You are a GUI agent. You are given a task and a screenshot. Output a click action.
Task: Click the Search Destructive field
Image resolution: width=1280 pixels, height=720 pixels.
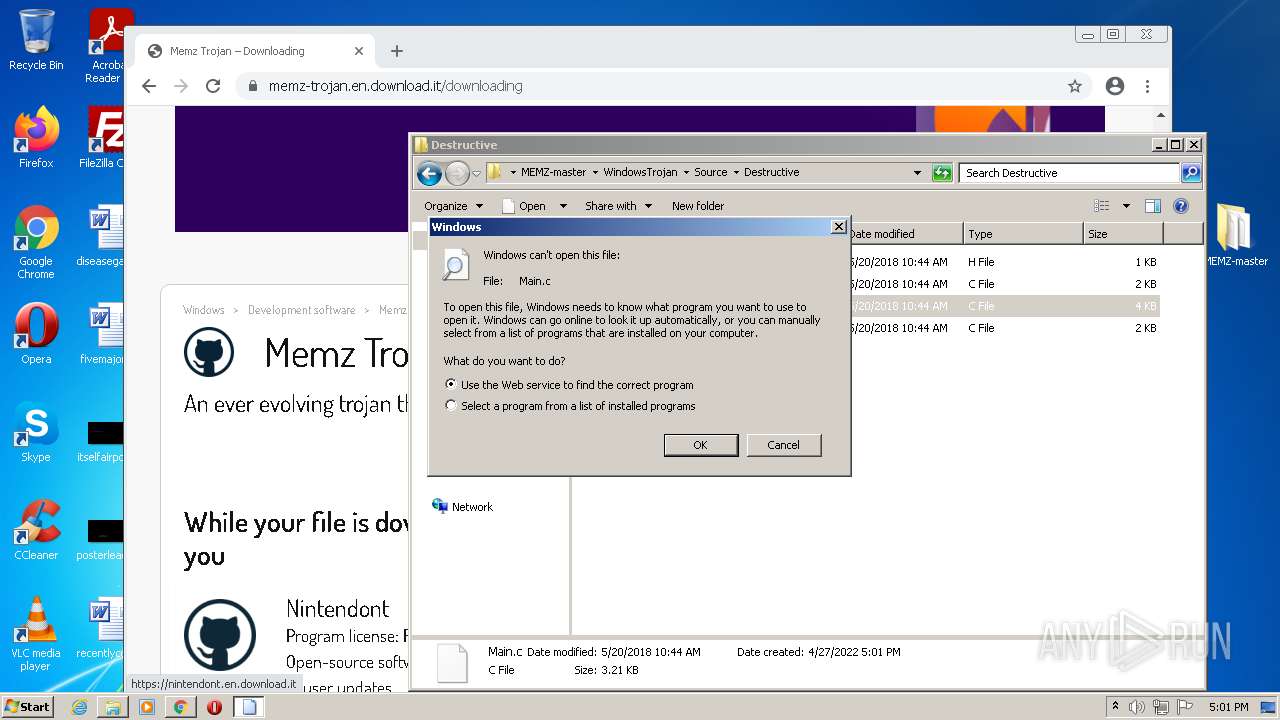1068,173
